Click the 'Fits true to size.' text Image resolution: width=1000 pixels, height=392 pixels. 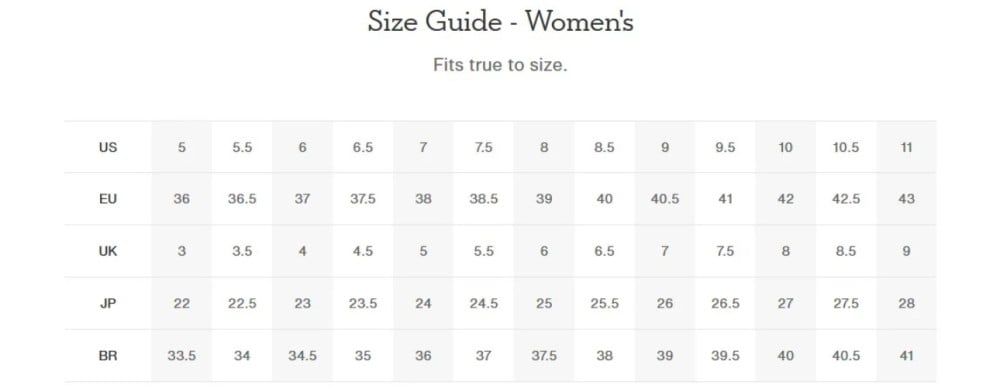coord(500,65)
